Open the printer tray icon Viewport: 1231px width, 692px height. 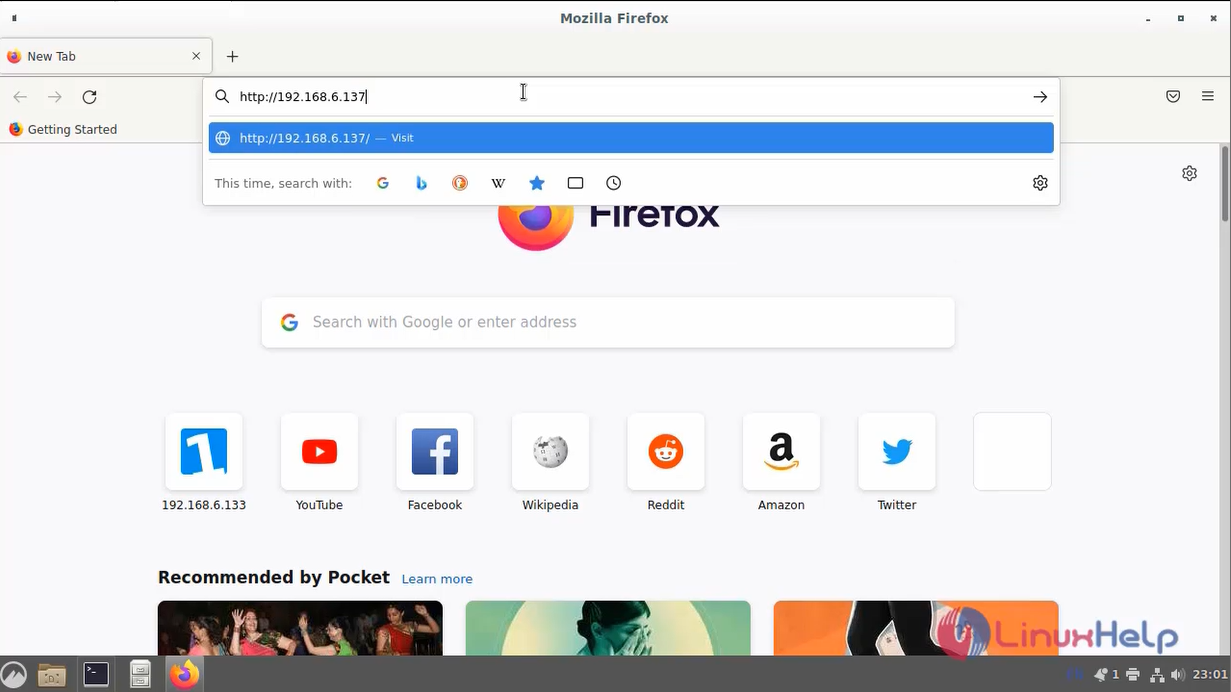coord(1133,675)
